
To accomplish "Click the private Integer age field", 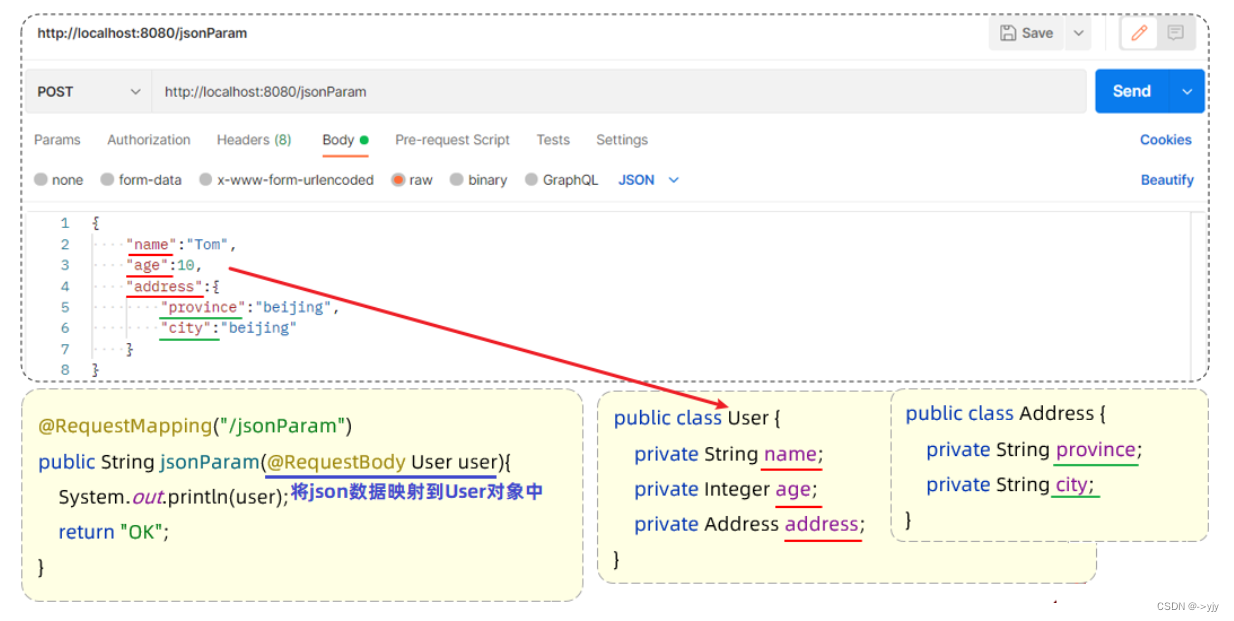I will (726, 489).
